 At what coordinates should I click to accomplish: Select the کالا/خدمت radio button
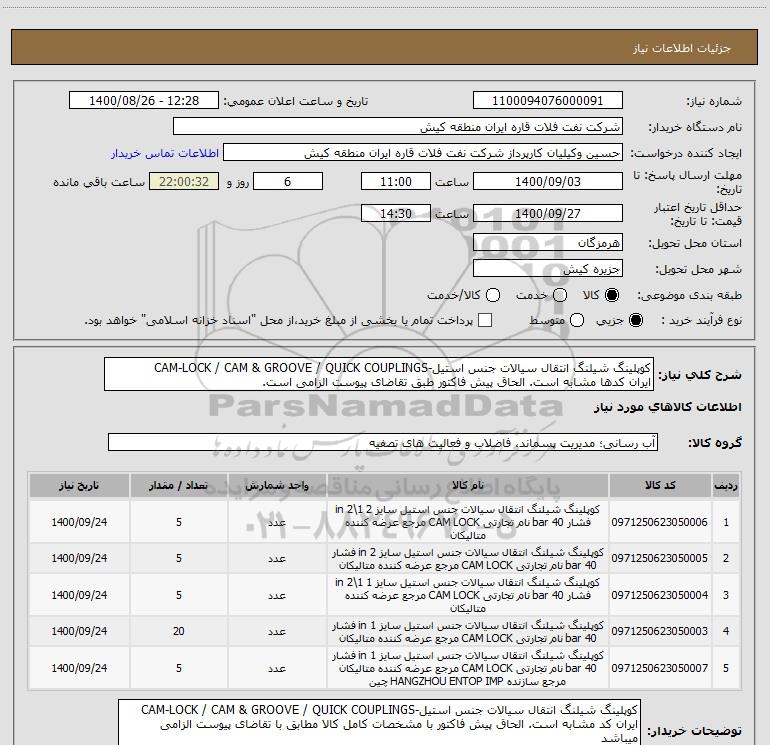click(x=493, y=295)
